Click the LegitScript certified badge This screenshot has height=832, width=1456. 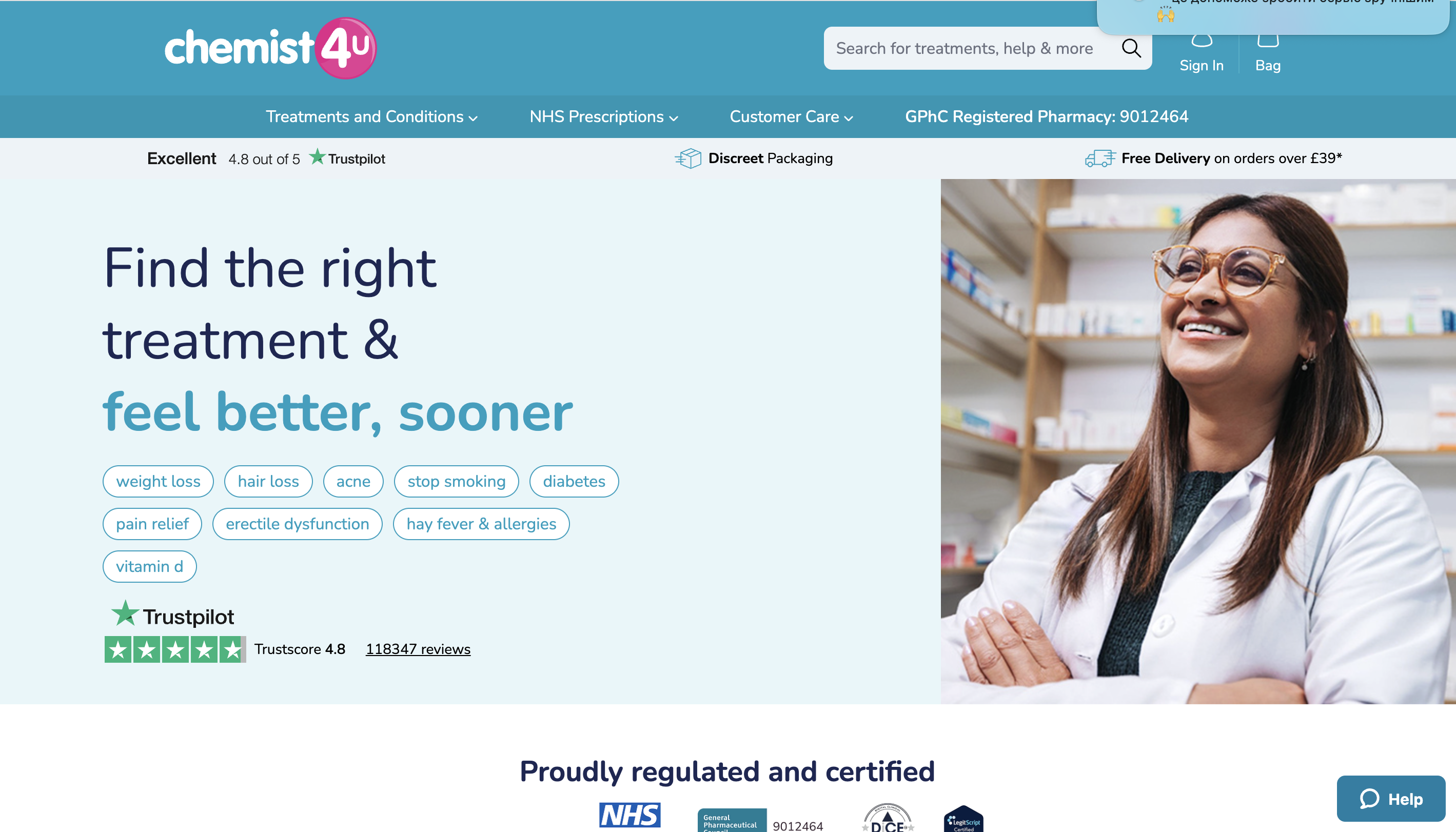pos(963,818)
